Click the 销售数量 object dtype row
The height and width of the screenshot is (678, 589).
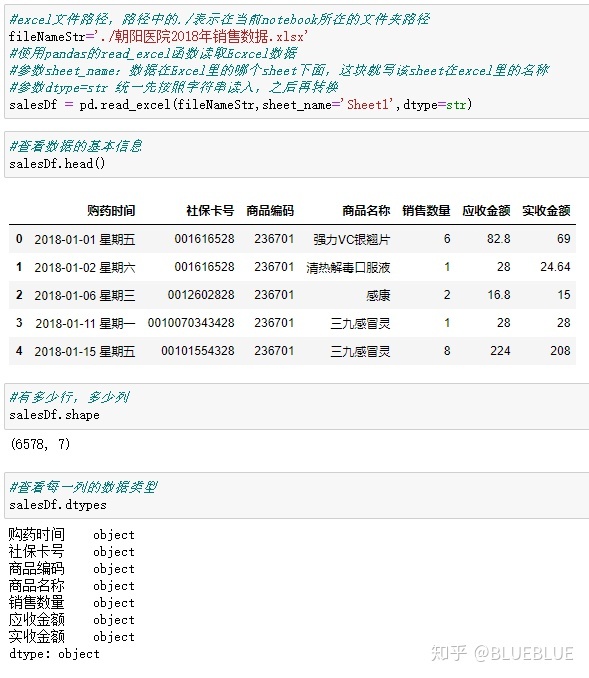[x=72, y=602]
